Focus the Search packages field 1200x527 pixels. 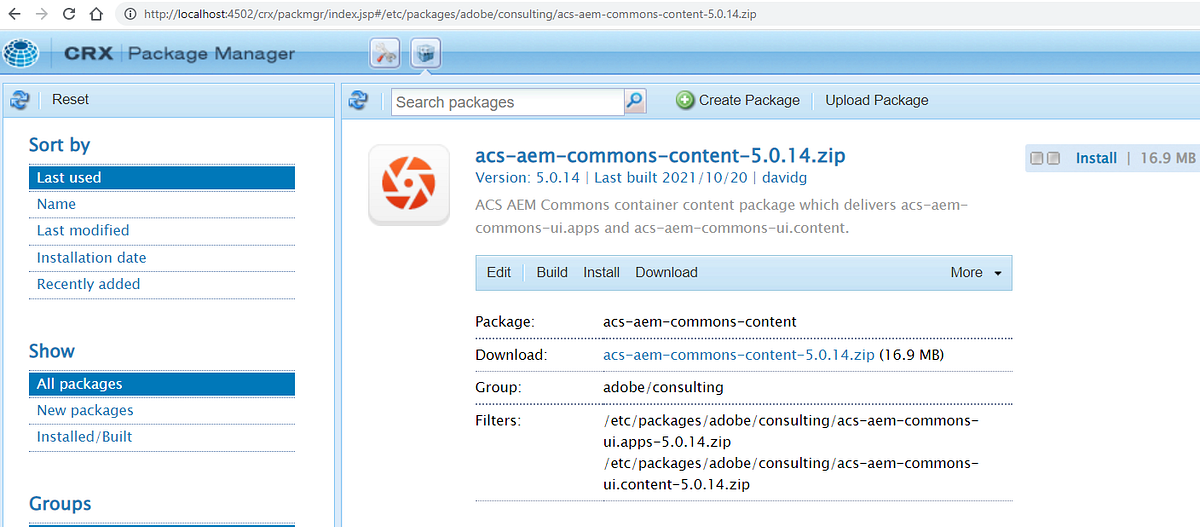point(508,102)
